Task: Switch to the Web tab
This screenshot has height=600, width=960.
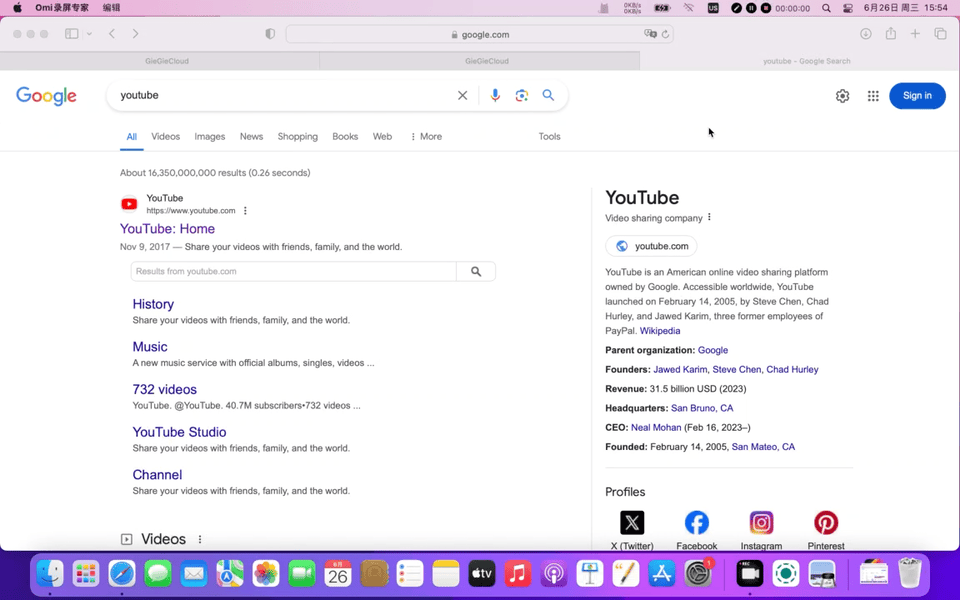Action: tap(382, 137)
